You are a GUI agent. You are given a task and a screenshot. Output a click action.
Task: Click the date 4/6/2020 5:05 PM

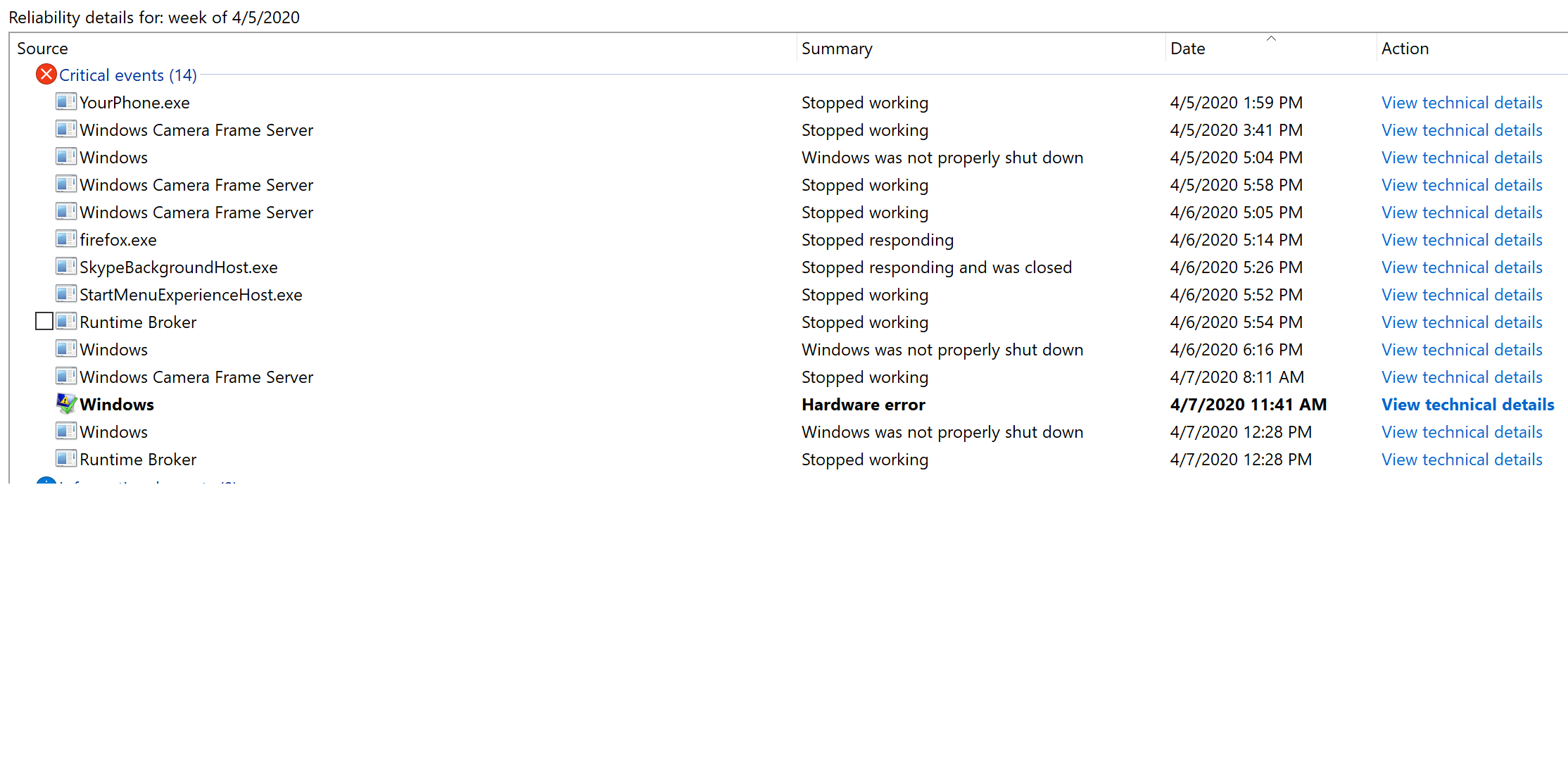1237,213
